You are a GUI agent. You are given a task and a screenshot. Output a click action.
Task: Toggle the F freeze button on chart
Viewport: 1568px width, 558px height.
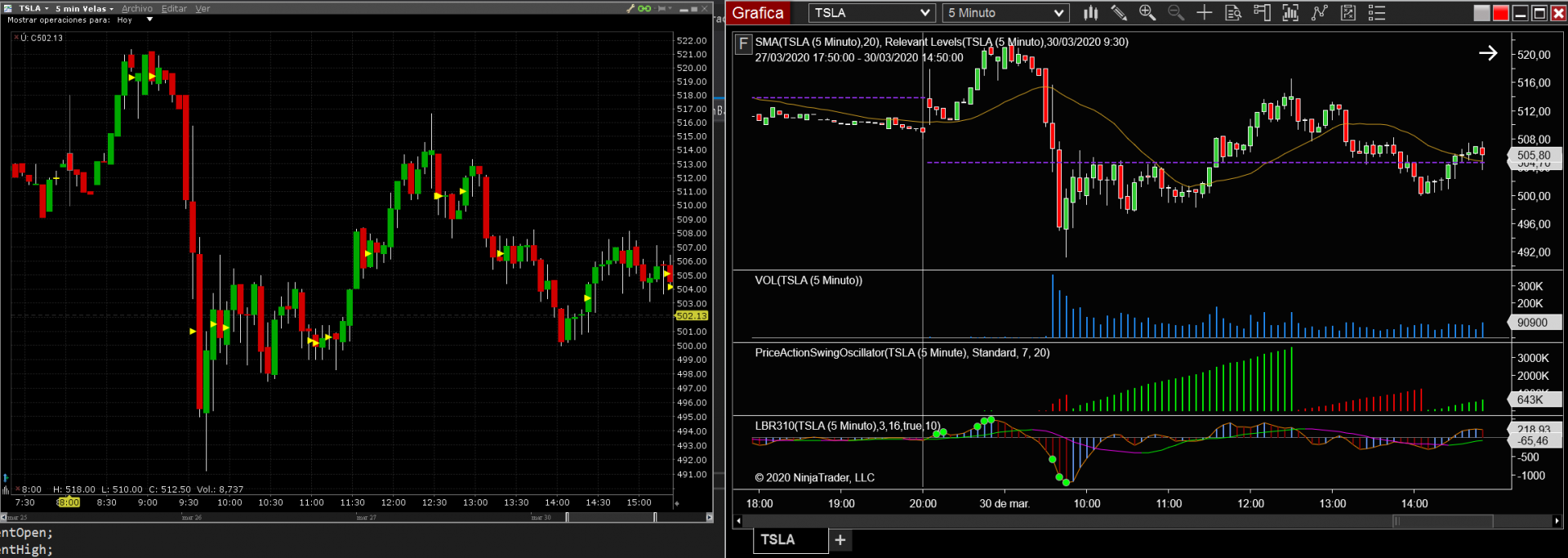[743, 44]
